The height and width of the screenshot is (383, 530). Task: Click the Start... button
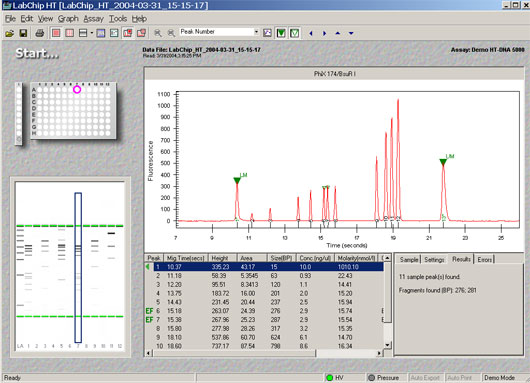coord(37,53)
